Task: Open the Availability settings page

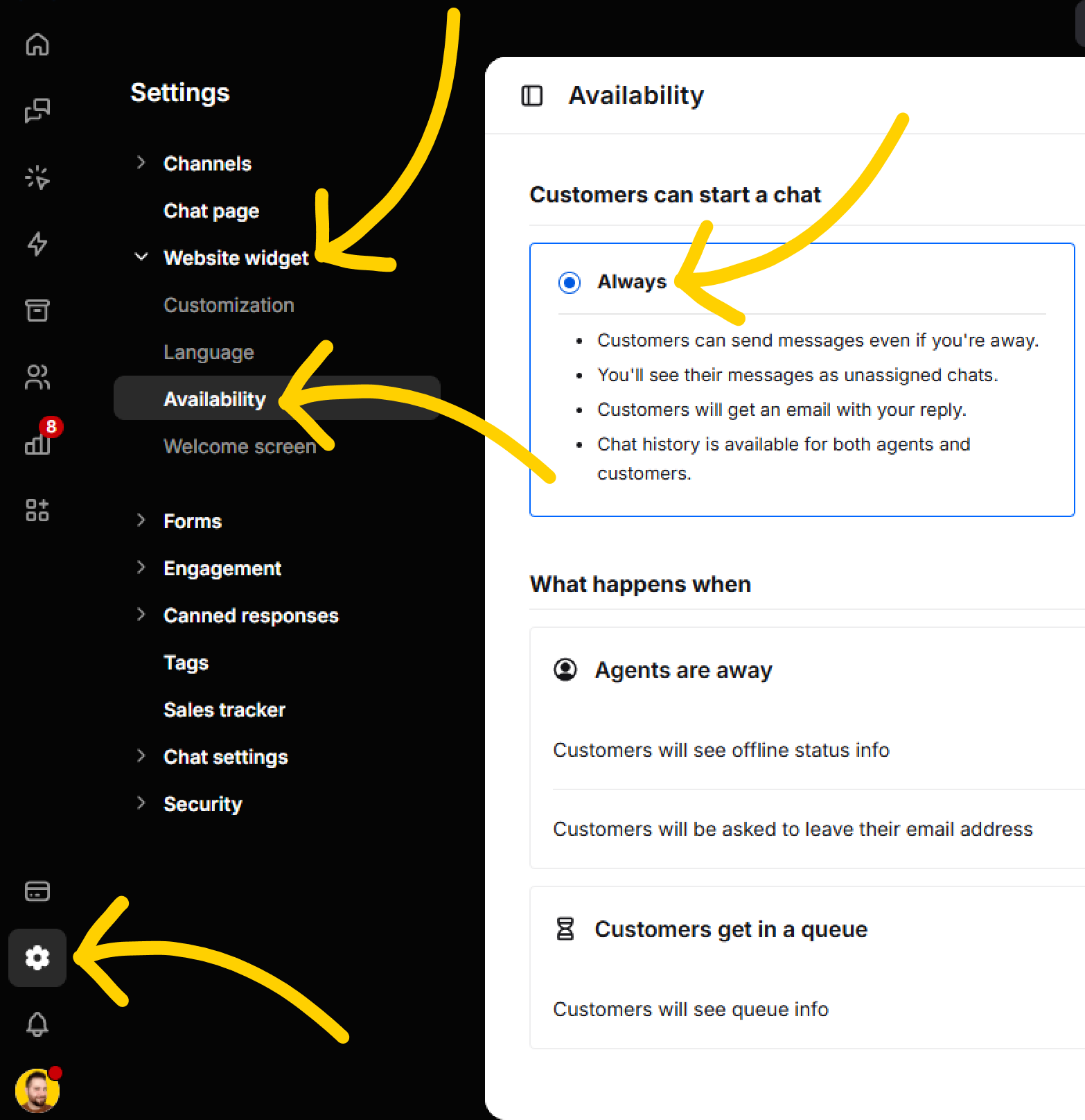Action: (x=215, y=399)
